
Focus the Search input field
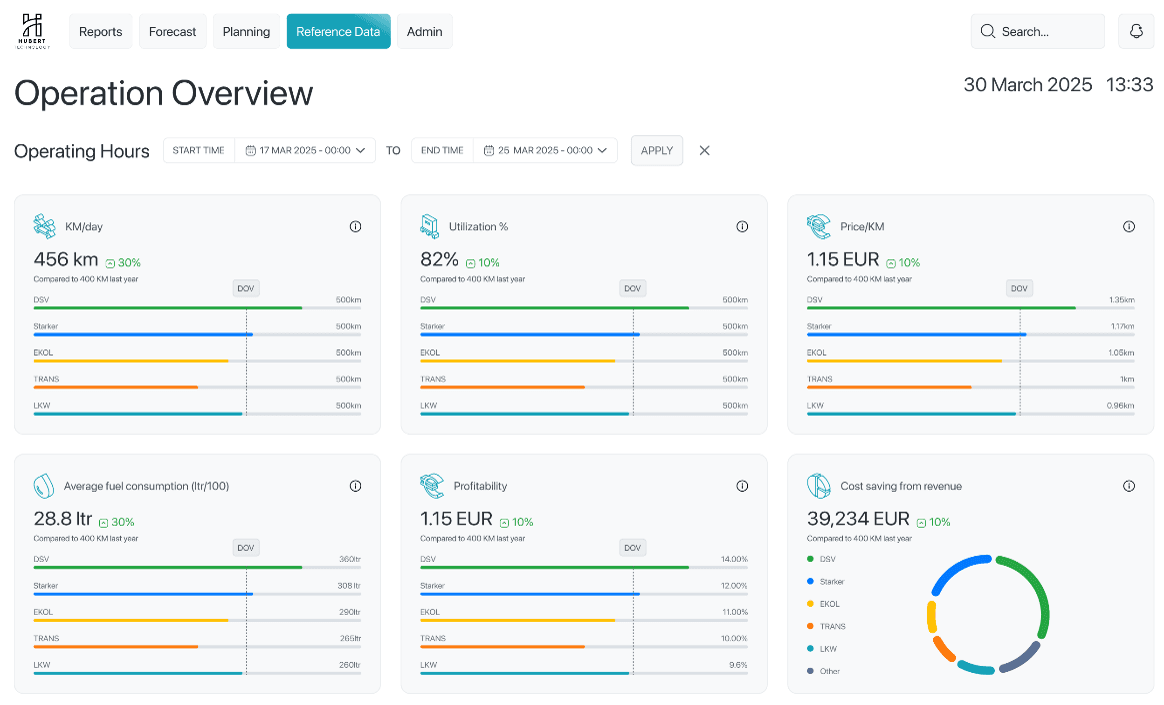click(1038, 31)
